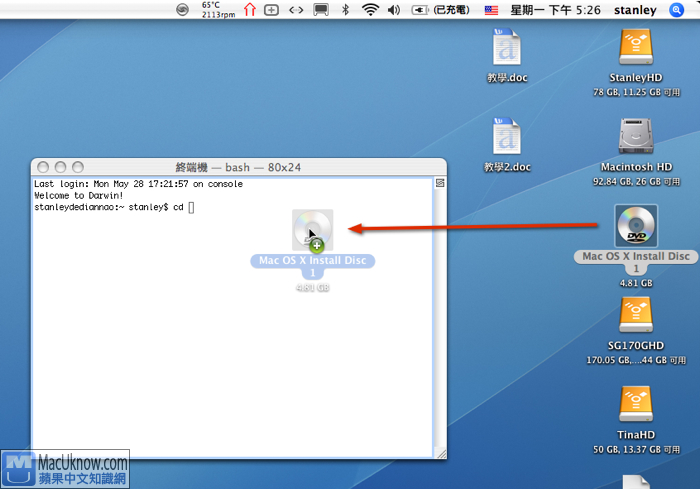Viewport: 700px width, 489px height.
Task: Select the TinaHD drive icon
Action: coord(636,404)
